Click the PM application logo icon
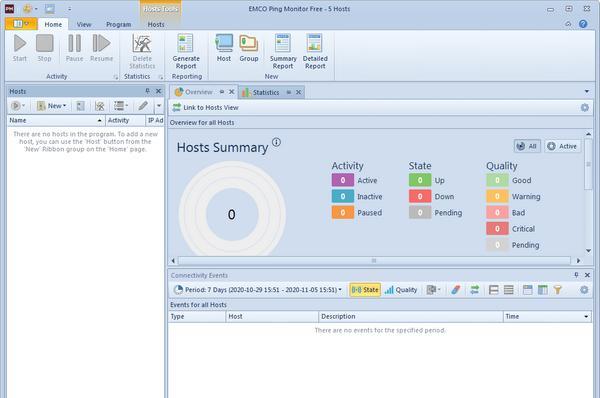Viewport: 600px width, 398px height. (9, 8)
